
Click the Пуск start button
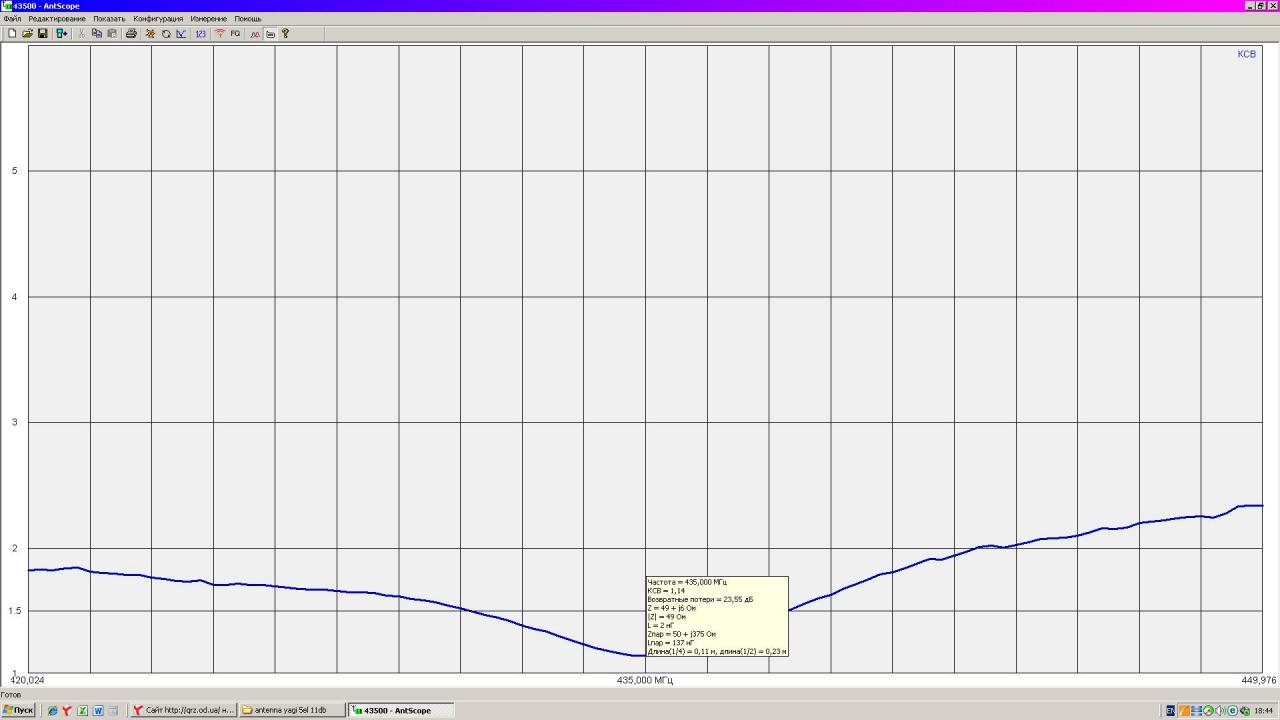pos(19,710)
